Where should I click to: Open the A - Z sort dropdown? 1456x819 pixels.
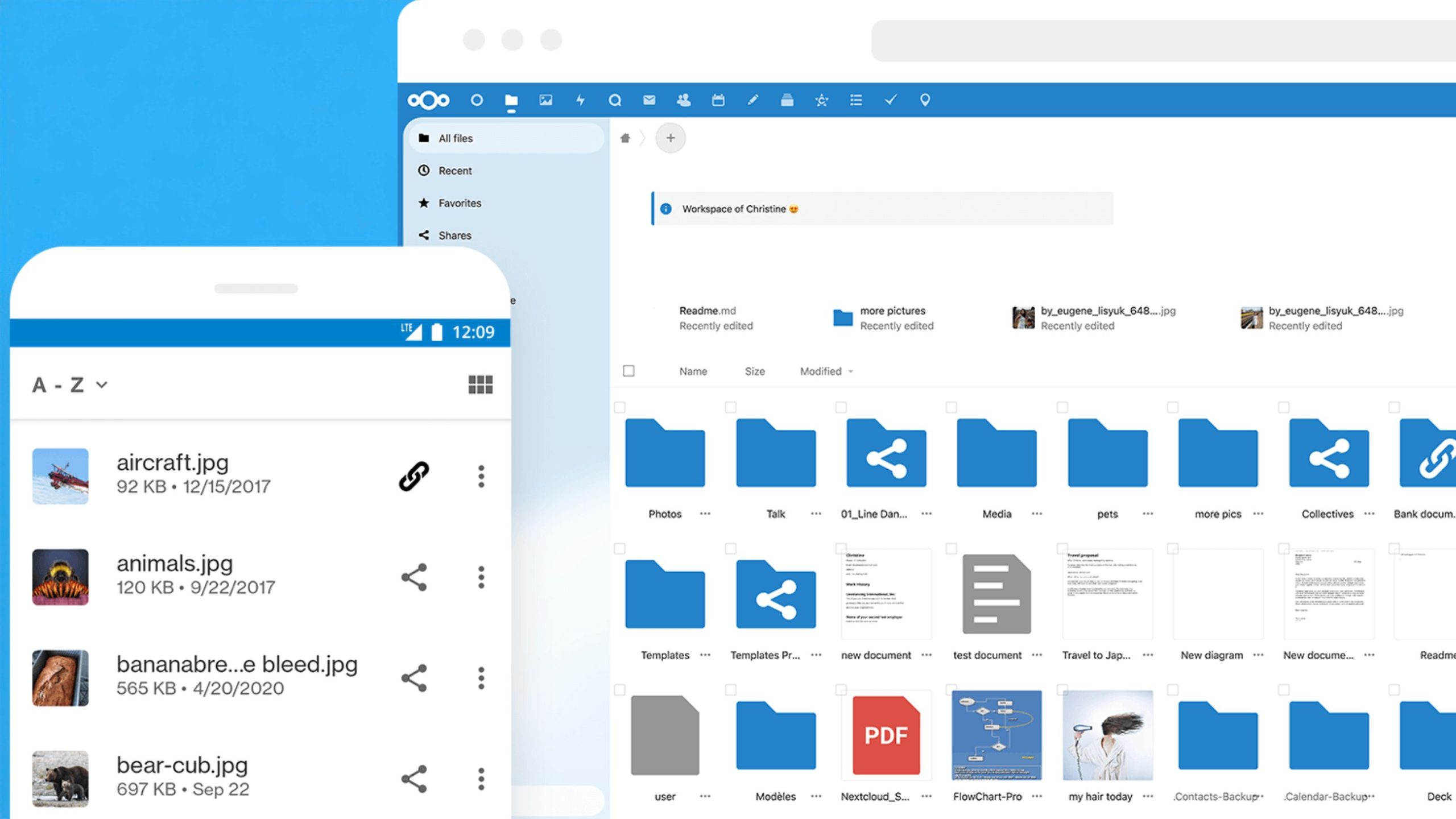tap(69, 385)
